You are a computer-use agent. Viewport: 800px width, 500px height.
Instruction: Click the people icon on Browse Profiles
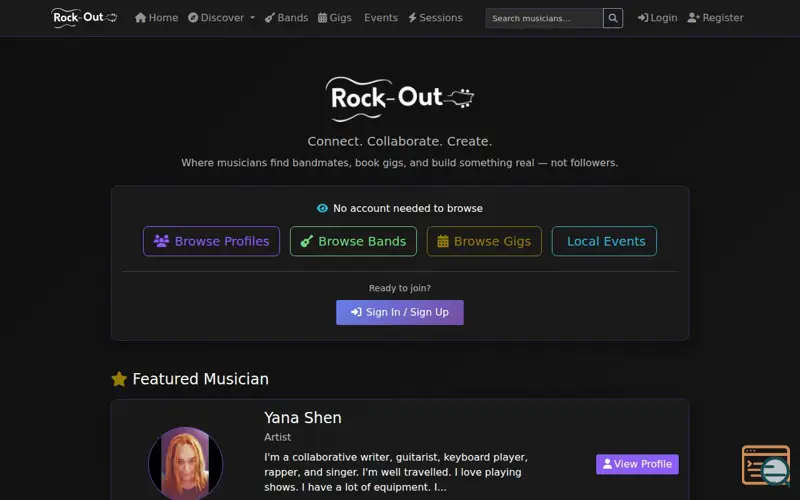click(x=161, y=241)
